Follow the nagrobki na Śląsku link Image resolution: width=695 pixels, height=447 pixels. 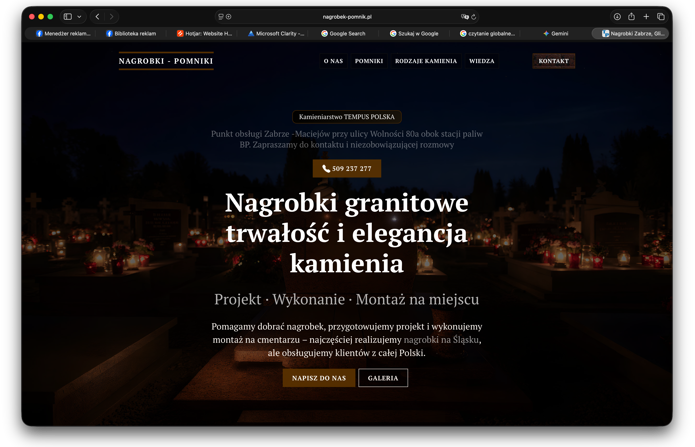[x=441, y=340]
